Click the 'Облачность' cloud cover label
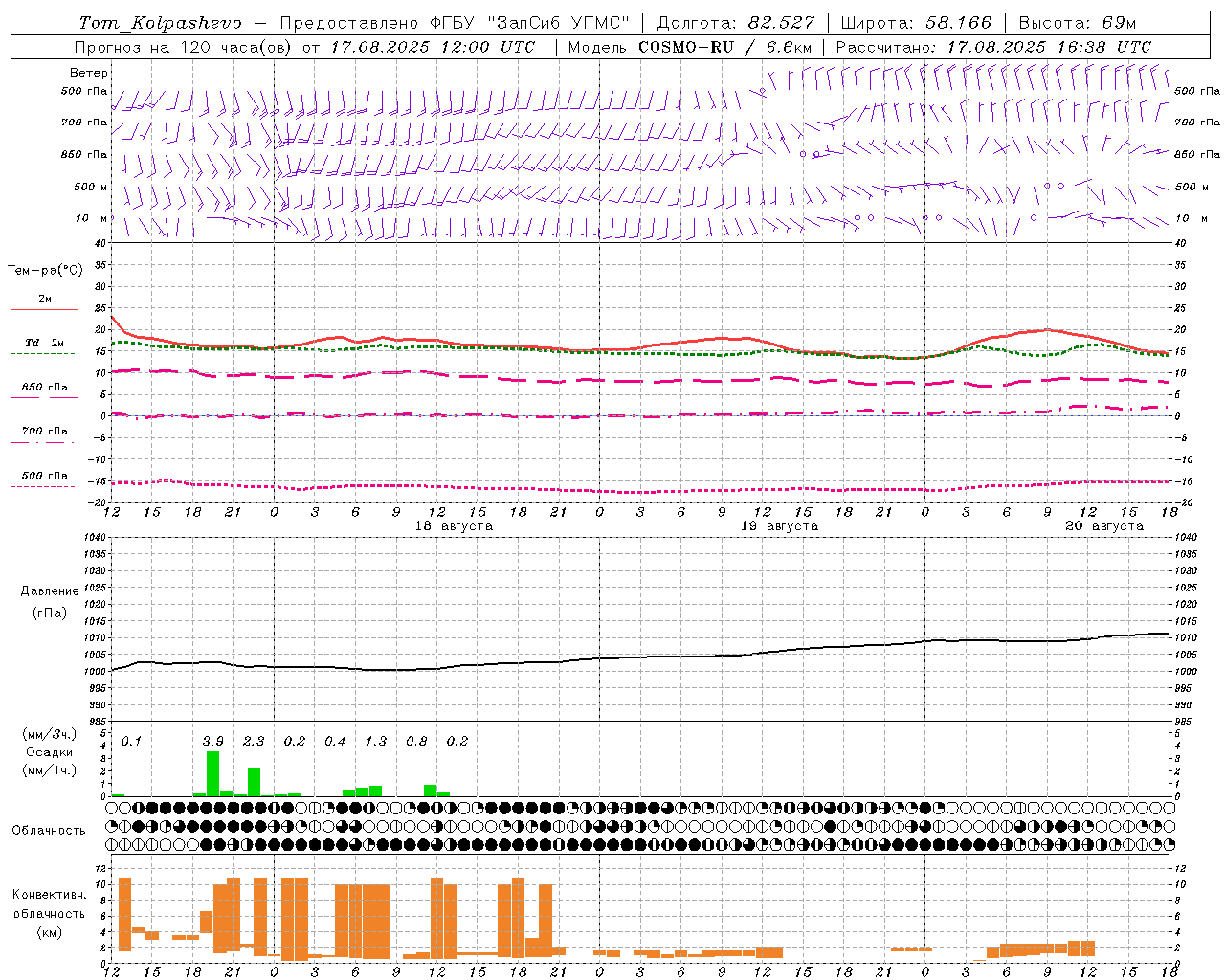The width and height of the screenshot is (1225, 980). 49,831
